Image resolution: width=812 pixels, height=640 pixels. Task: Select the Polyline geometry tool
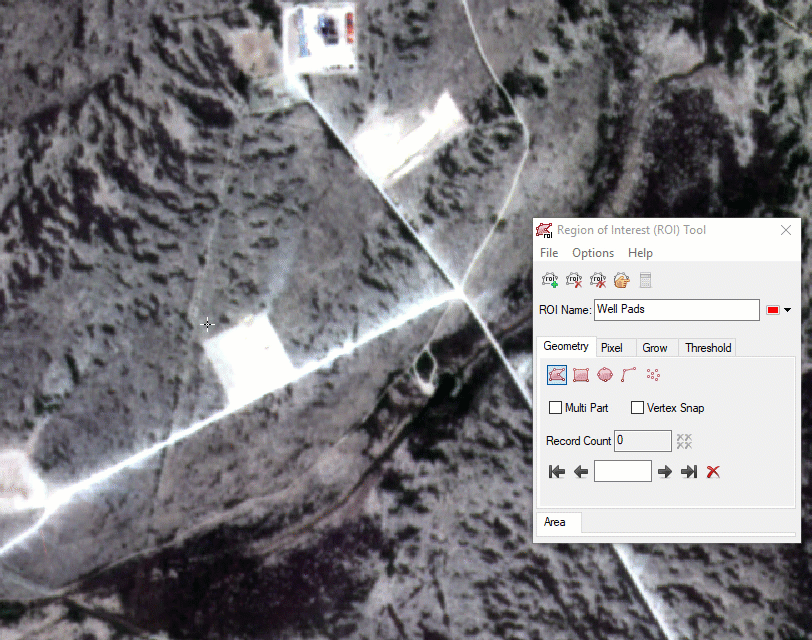(629, 375)
